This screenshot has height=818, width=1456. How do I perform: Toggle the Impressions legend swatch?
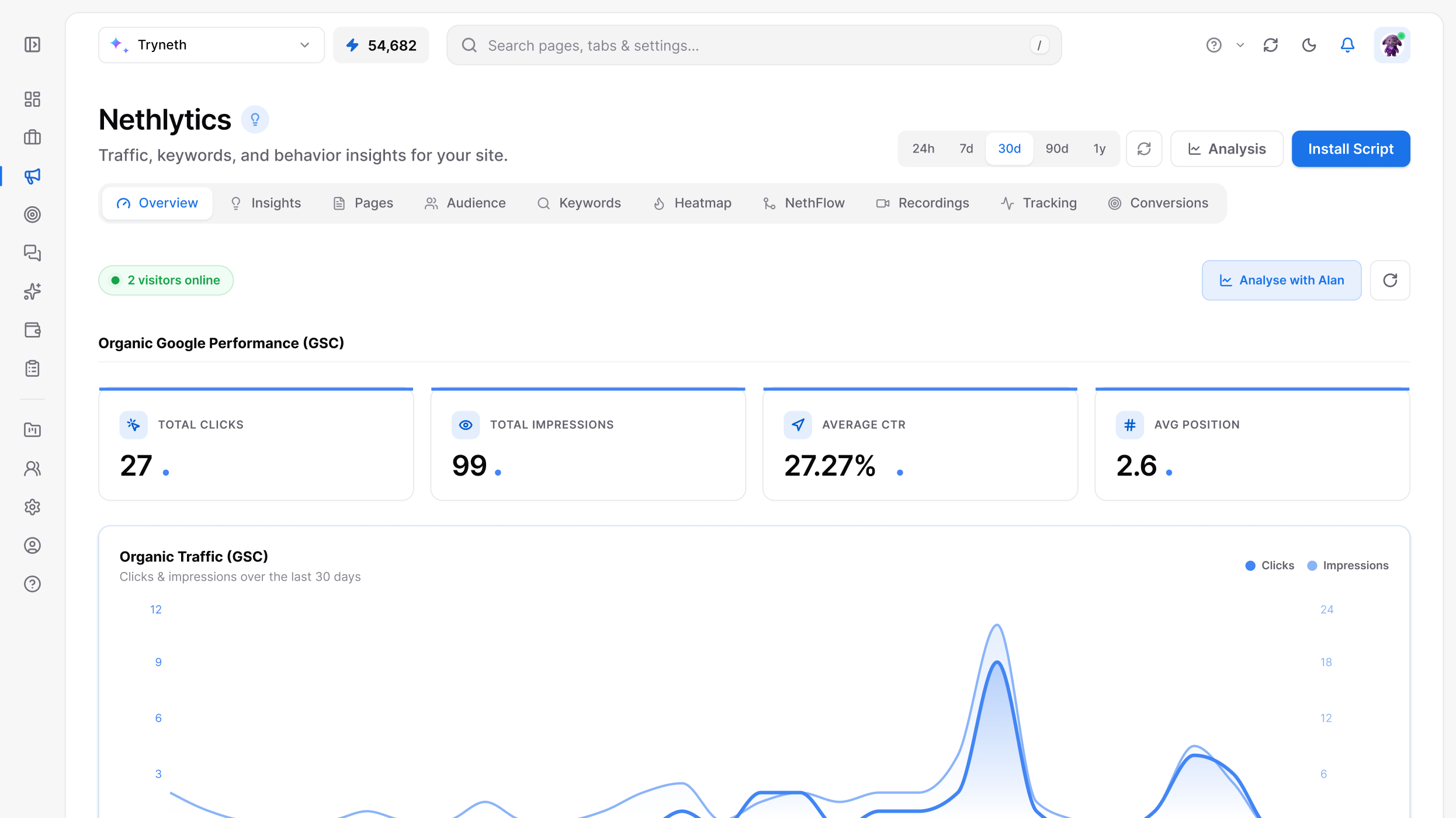coord(1312,566)
